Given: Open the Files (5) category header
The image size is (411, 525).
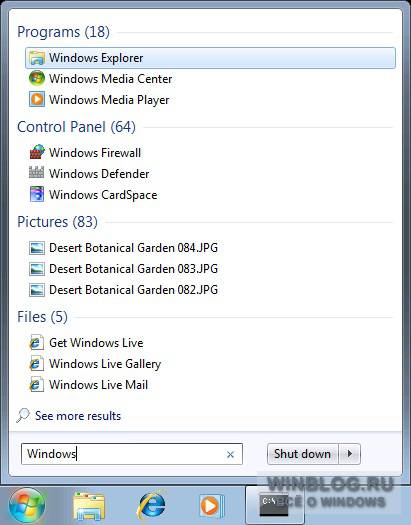Looking at the screenshot, I should (42, 317).
